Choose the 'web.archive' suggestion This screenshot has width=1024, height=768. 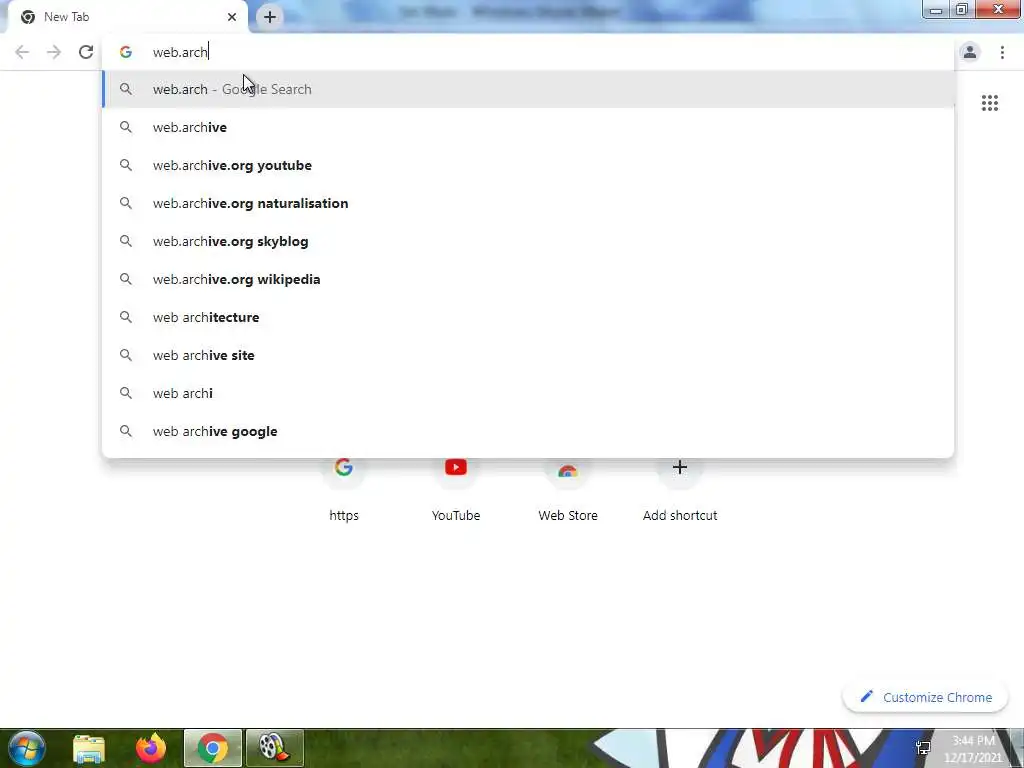click(x=528, y=127)
